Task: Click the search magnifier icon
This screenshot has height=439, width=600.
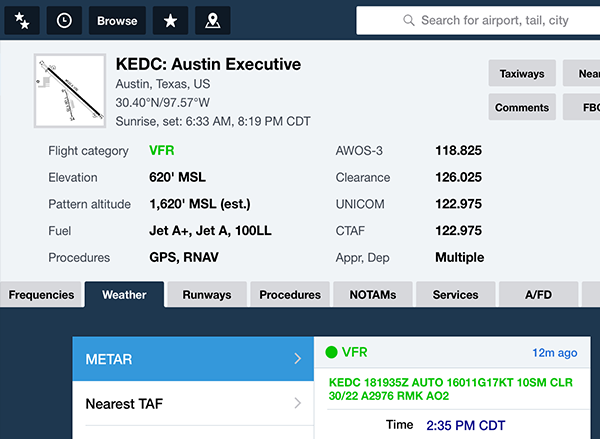Action: pyautogui.click(x=408, y=20)
